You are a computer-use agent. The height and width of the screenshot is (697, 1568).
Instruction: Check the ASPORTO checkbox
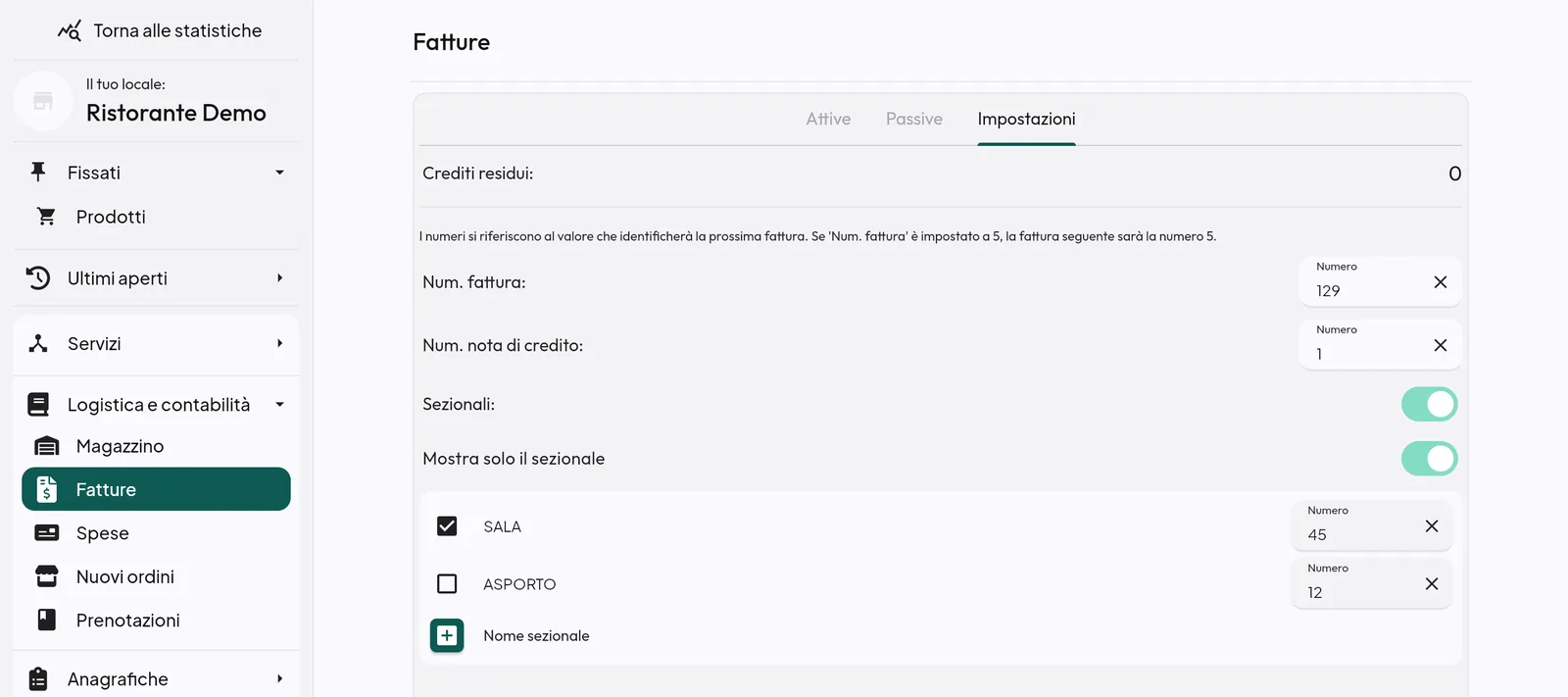coord(447,584)
